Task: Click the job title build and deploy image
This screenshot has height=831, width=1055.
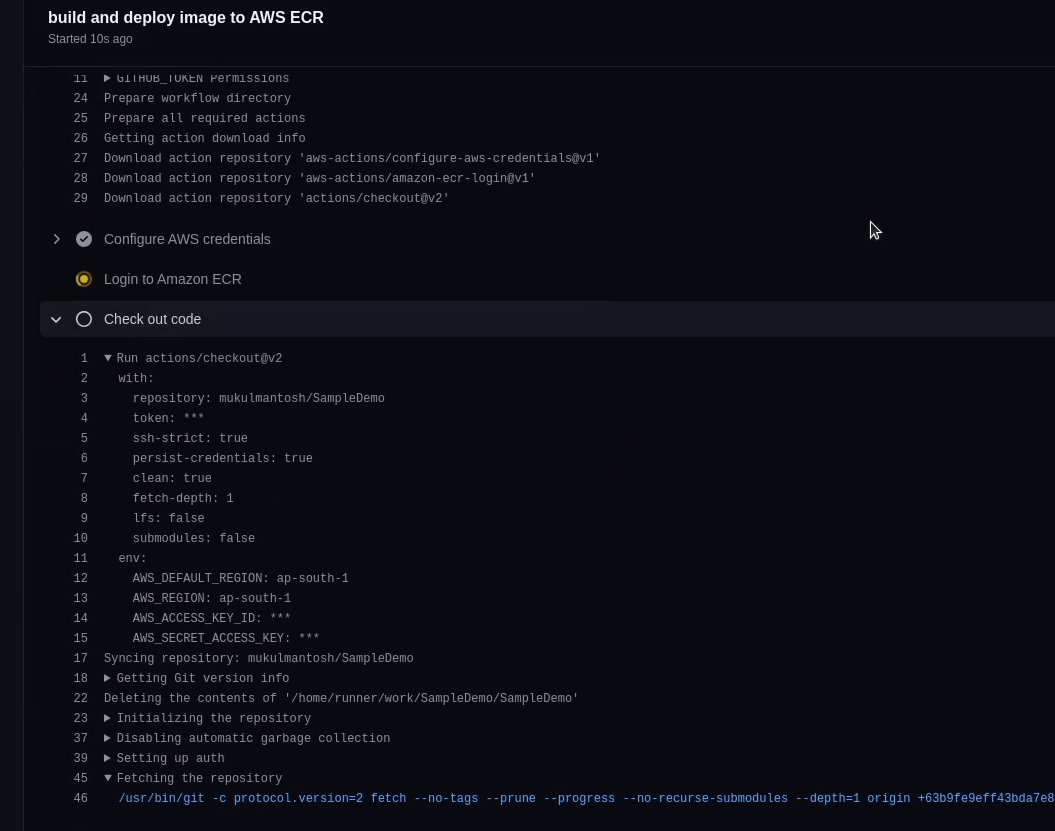Action: click(186, 18)
